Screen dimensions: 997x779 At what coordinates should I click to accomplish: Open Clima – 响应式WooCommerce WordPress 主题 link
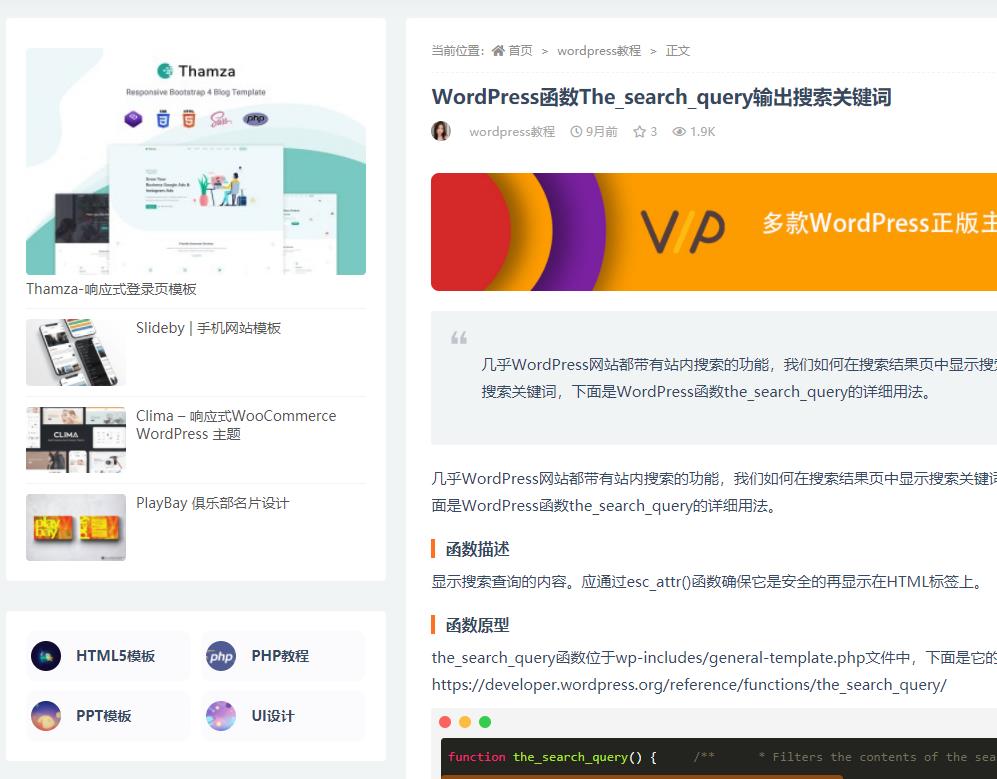pyautogui.click(x=236, y=425)
